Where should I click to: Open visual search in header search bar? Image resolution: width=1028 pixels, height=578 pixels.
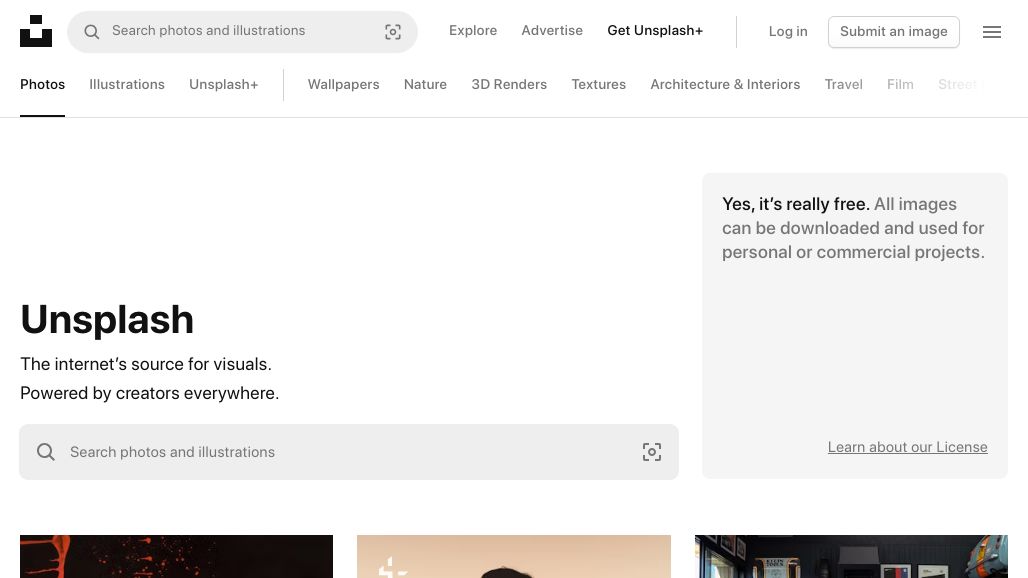393,31
